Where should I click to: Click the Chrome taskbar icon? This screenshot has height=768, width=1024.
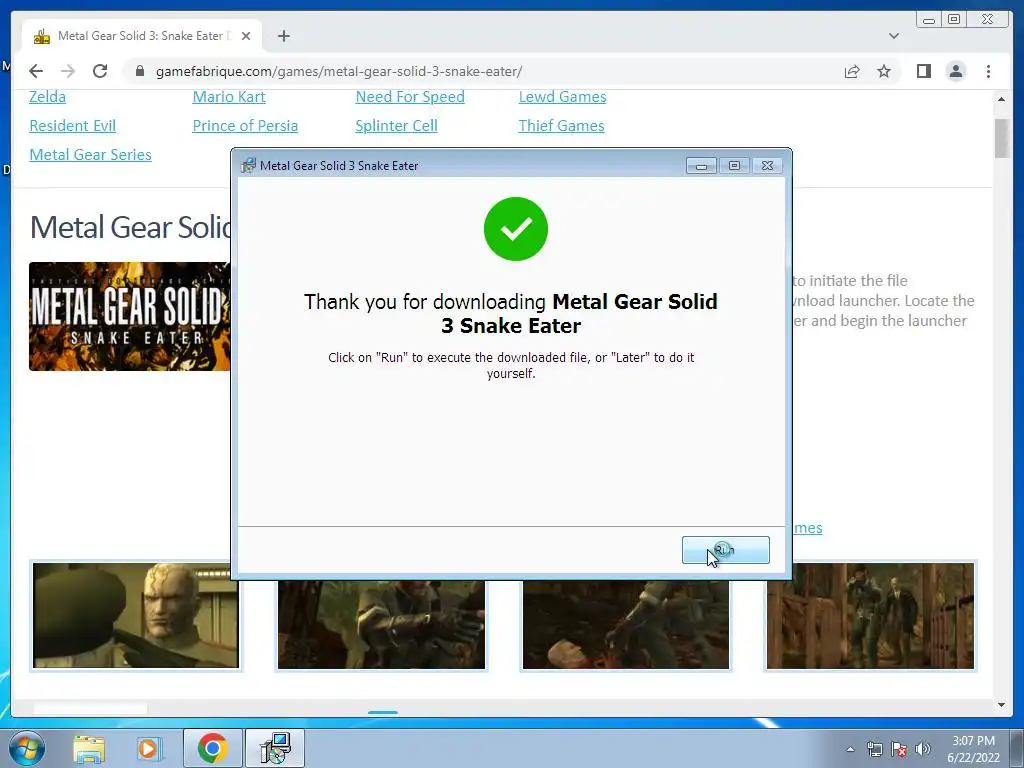click(x=212, y=748)
